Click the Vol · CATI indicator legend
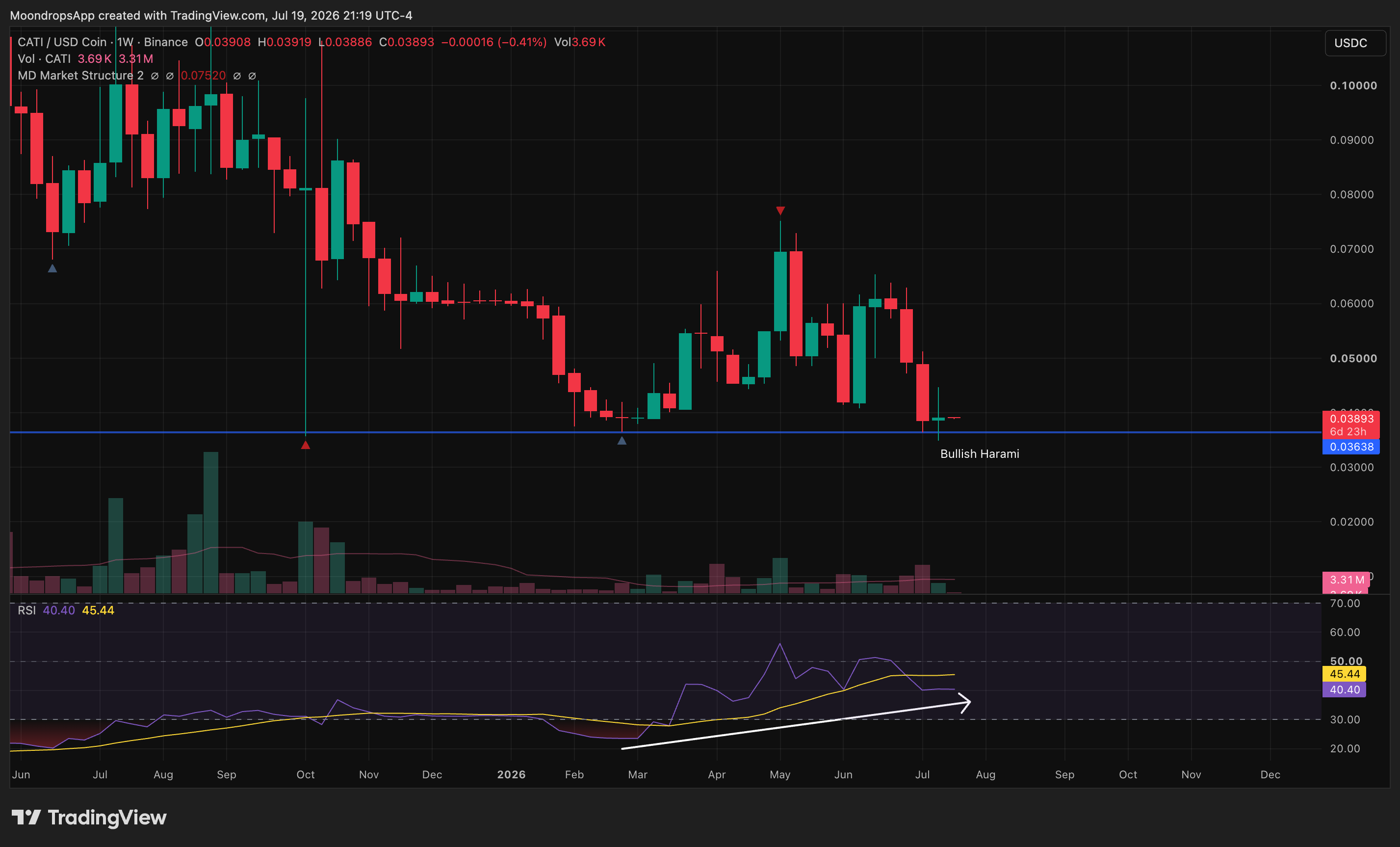 click(x=44, y=58)
